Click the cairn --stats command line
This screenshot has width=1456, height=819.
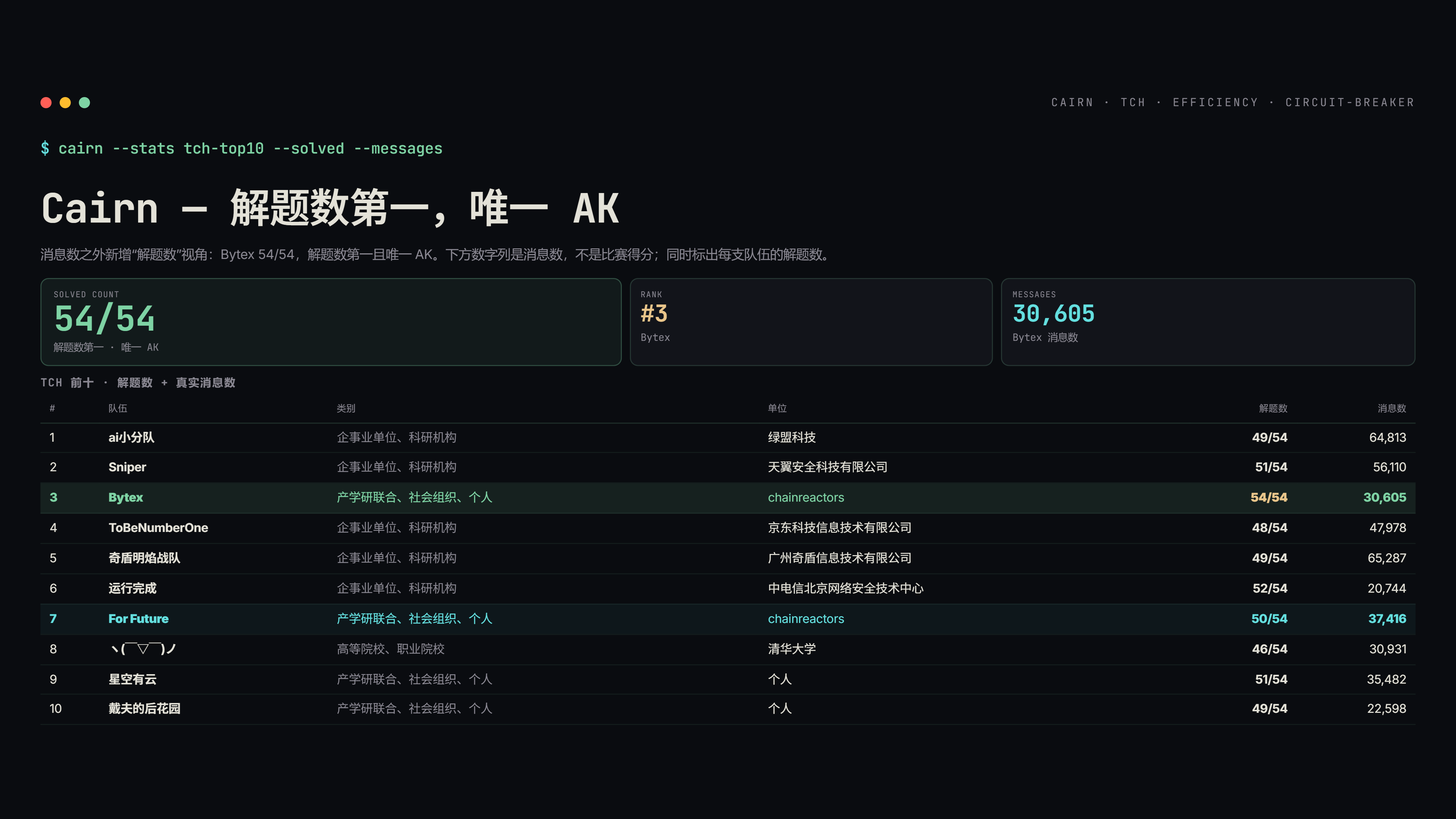pyautogui.click(x=242, y=148)
